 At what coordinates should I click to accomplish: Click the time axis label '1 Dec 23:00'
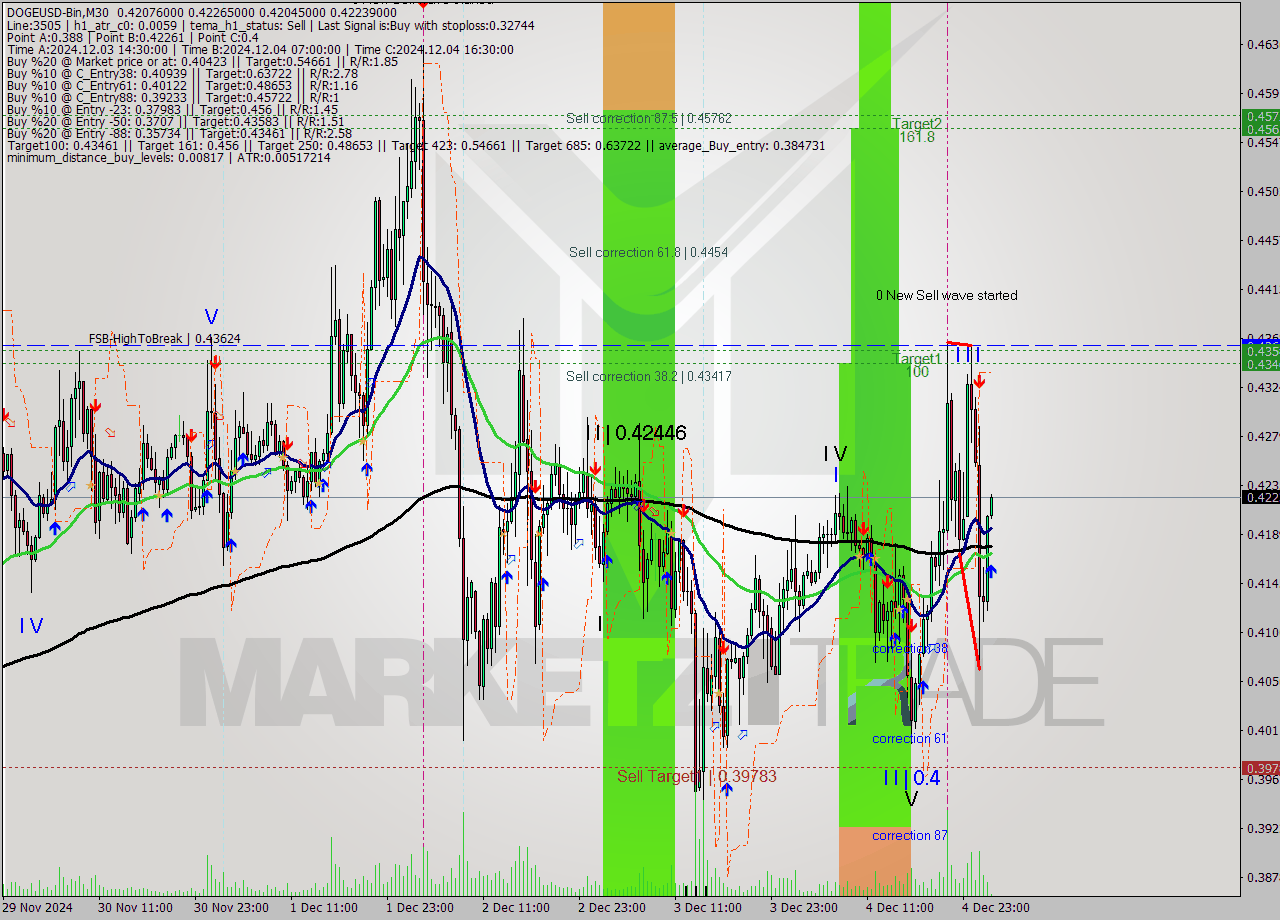tap(418, 908)
